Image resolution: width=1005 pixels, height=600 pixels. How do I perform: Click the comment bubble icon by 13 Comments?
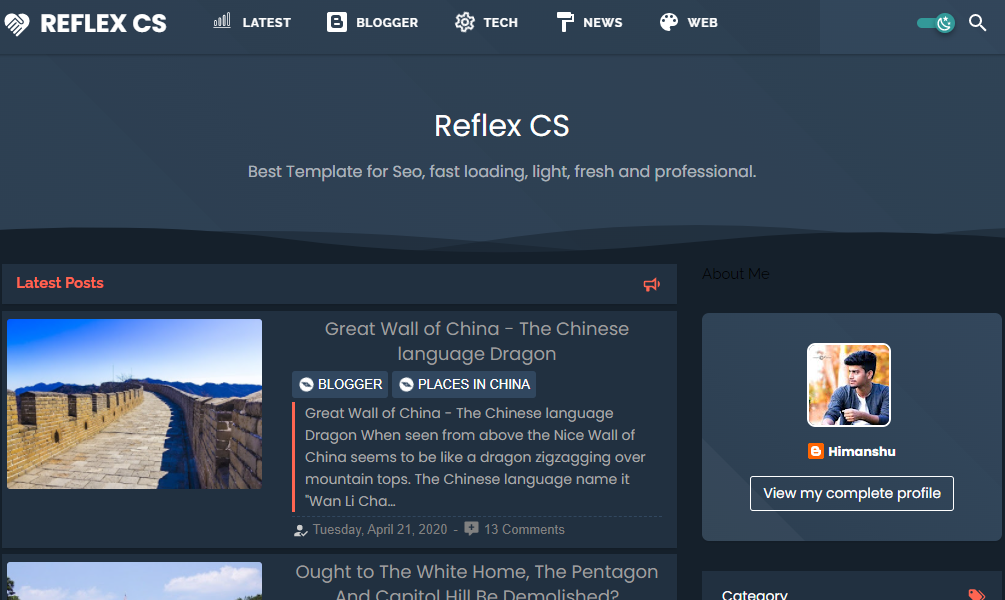tap(471, 529)
